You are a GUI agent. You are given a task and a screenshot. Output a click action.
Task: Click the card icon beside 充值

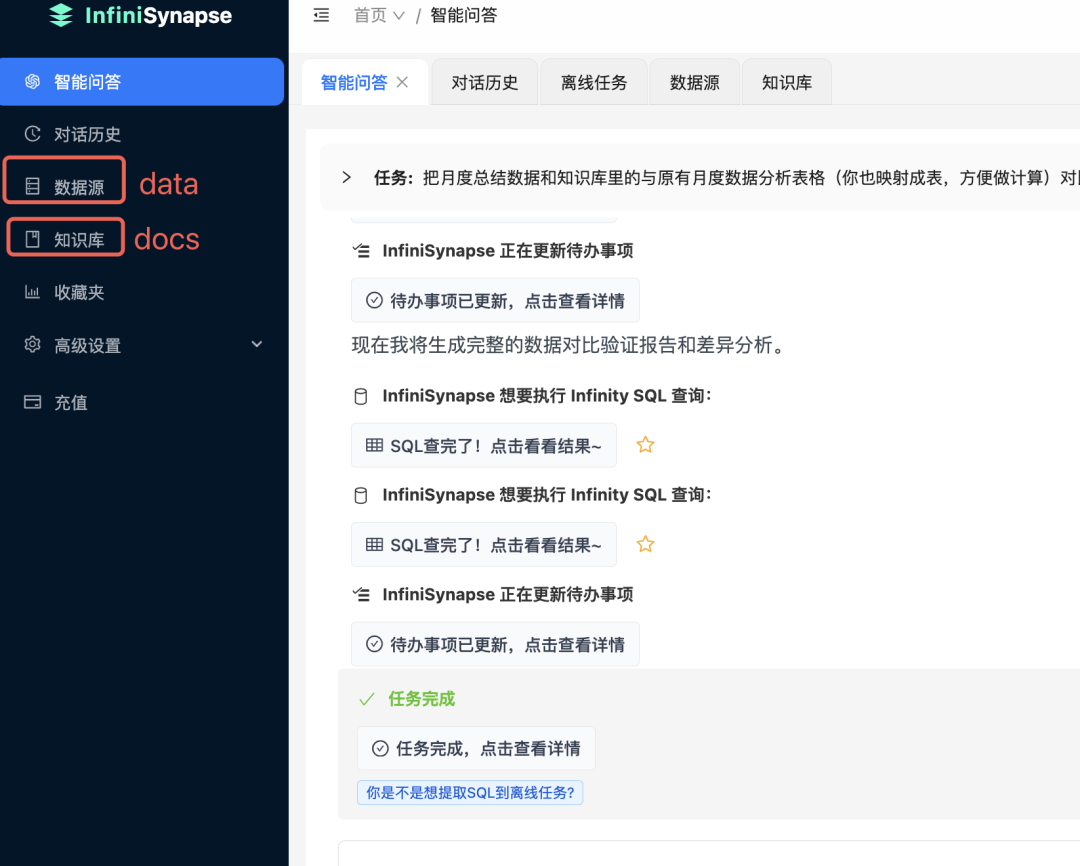point(32,402)
